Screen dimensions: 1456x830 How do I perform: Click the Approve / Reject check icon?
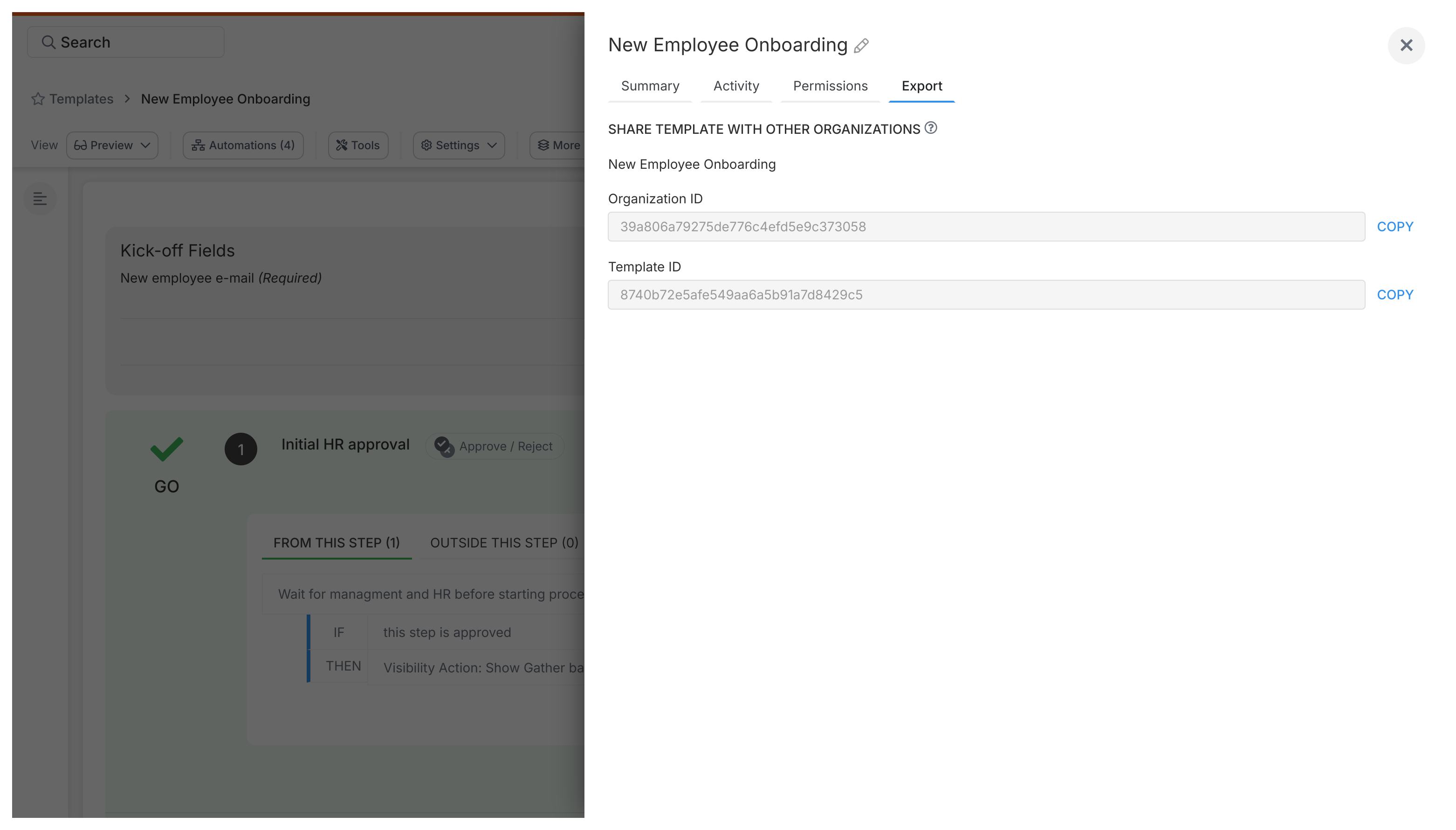[444, 446]
